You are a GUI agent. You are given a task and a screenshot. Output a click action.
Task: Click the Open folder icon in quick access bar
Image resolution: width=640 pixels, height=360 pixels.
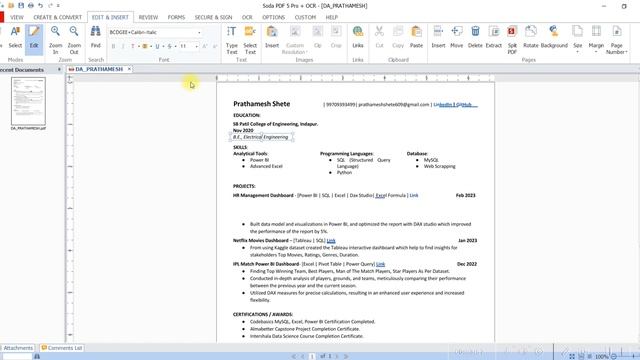11,6
